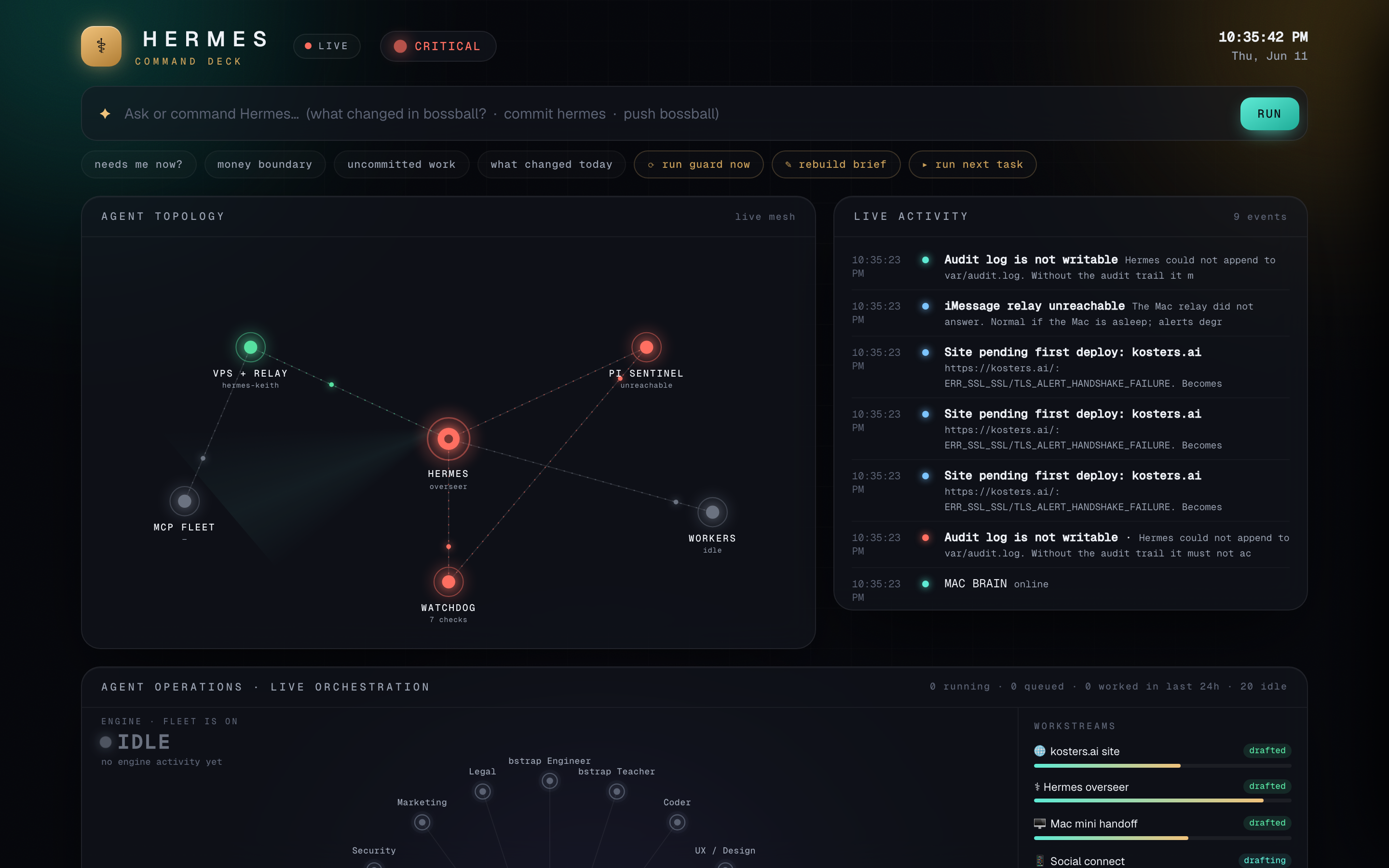Select the central HERMES overseer node

(x=448, y=439)
